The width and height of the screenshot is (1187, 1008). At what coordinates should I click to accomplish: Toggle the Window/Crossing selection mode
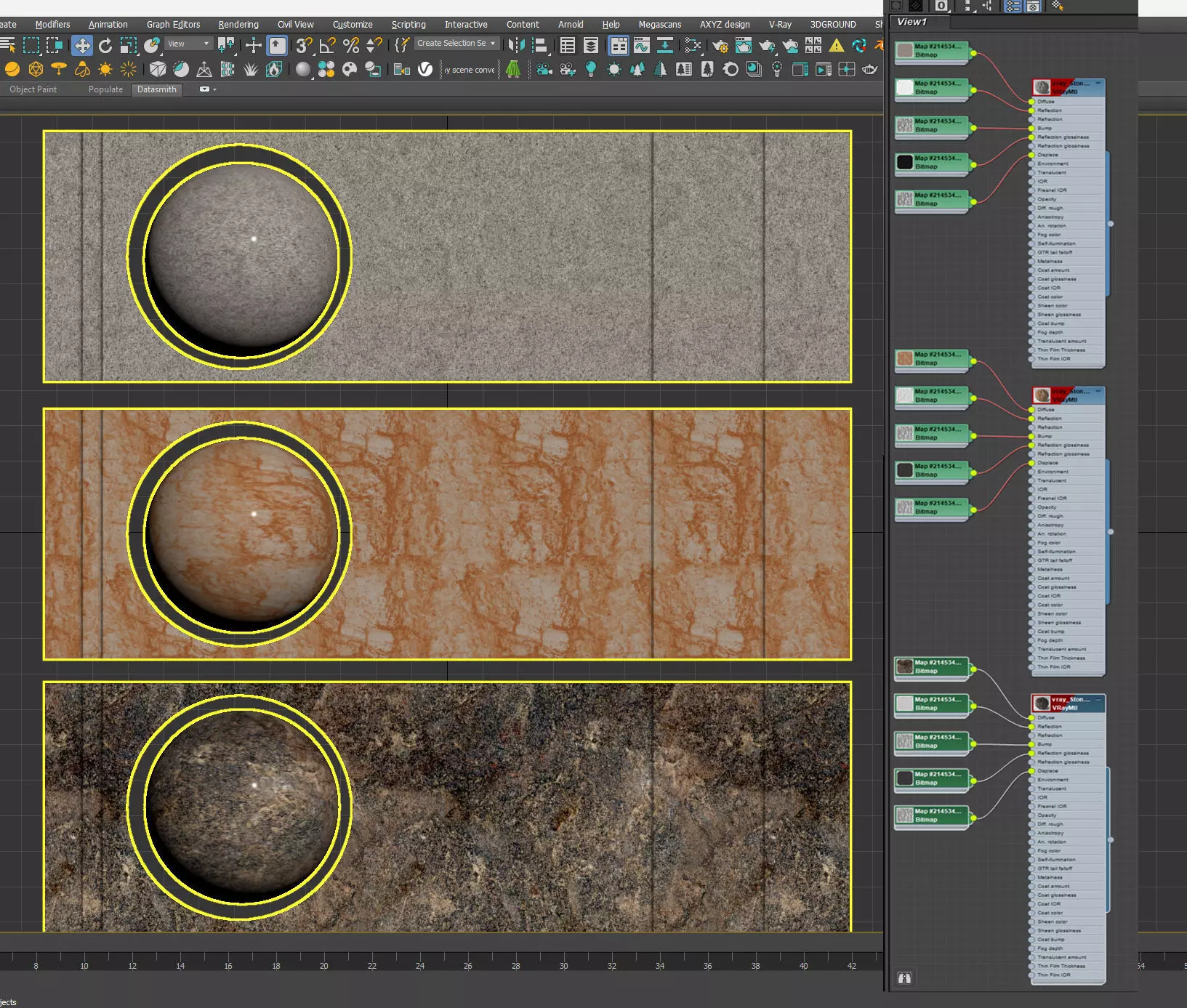click(55, 46)
